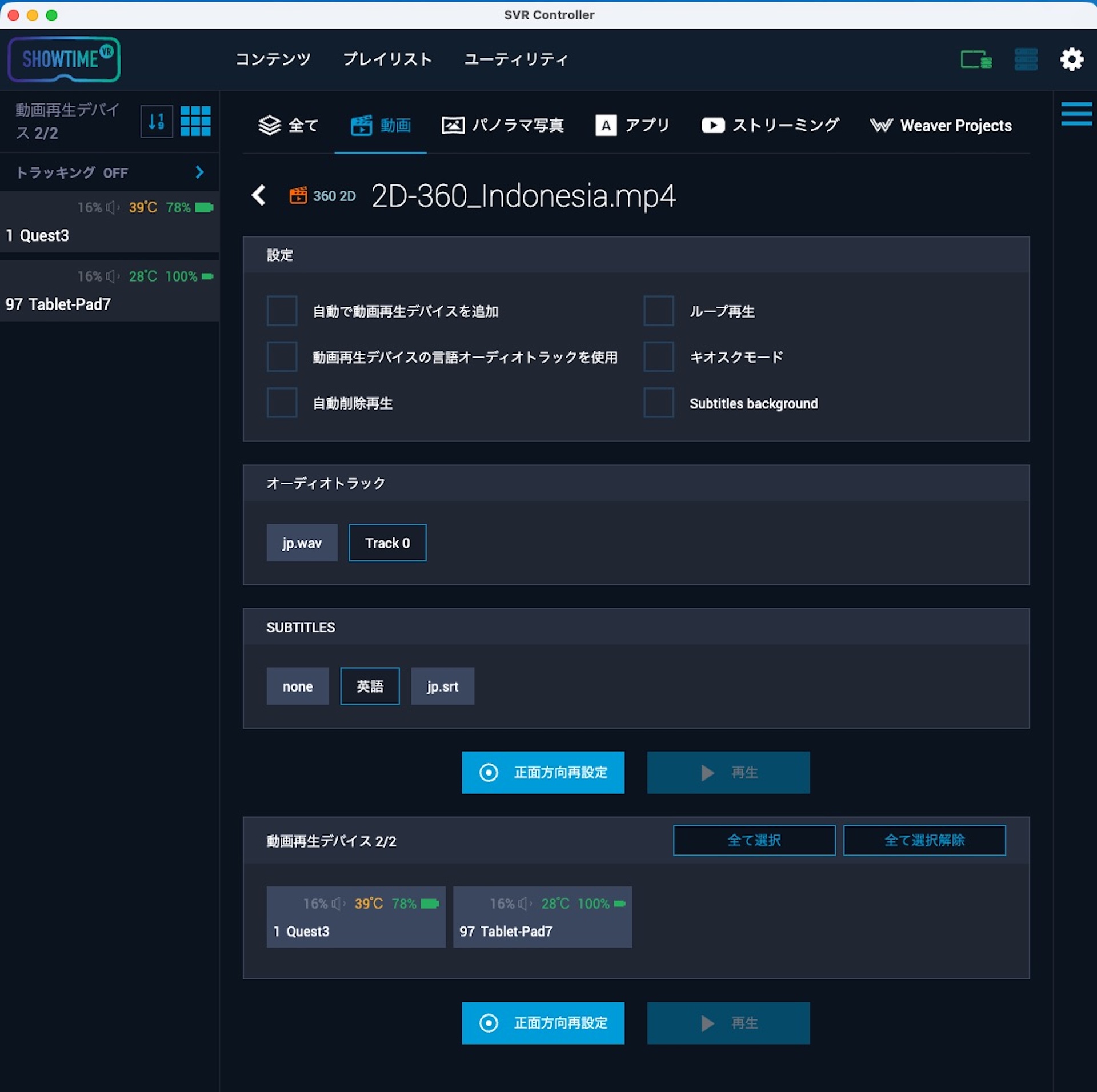Viewport: 1097px width, 1092px height.
Task: Select Tablet-Pad7 device card in bottom panel
Action: [542, 917]
